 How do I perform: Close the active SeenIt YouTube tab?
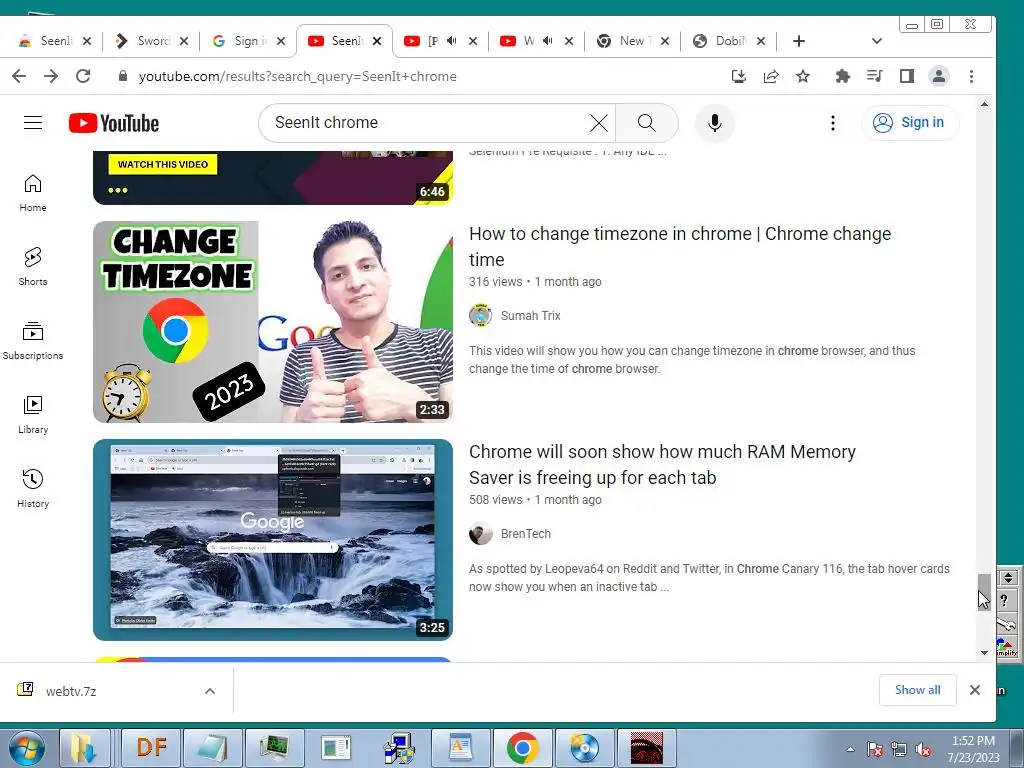[377, 41]
